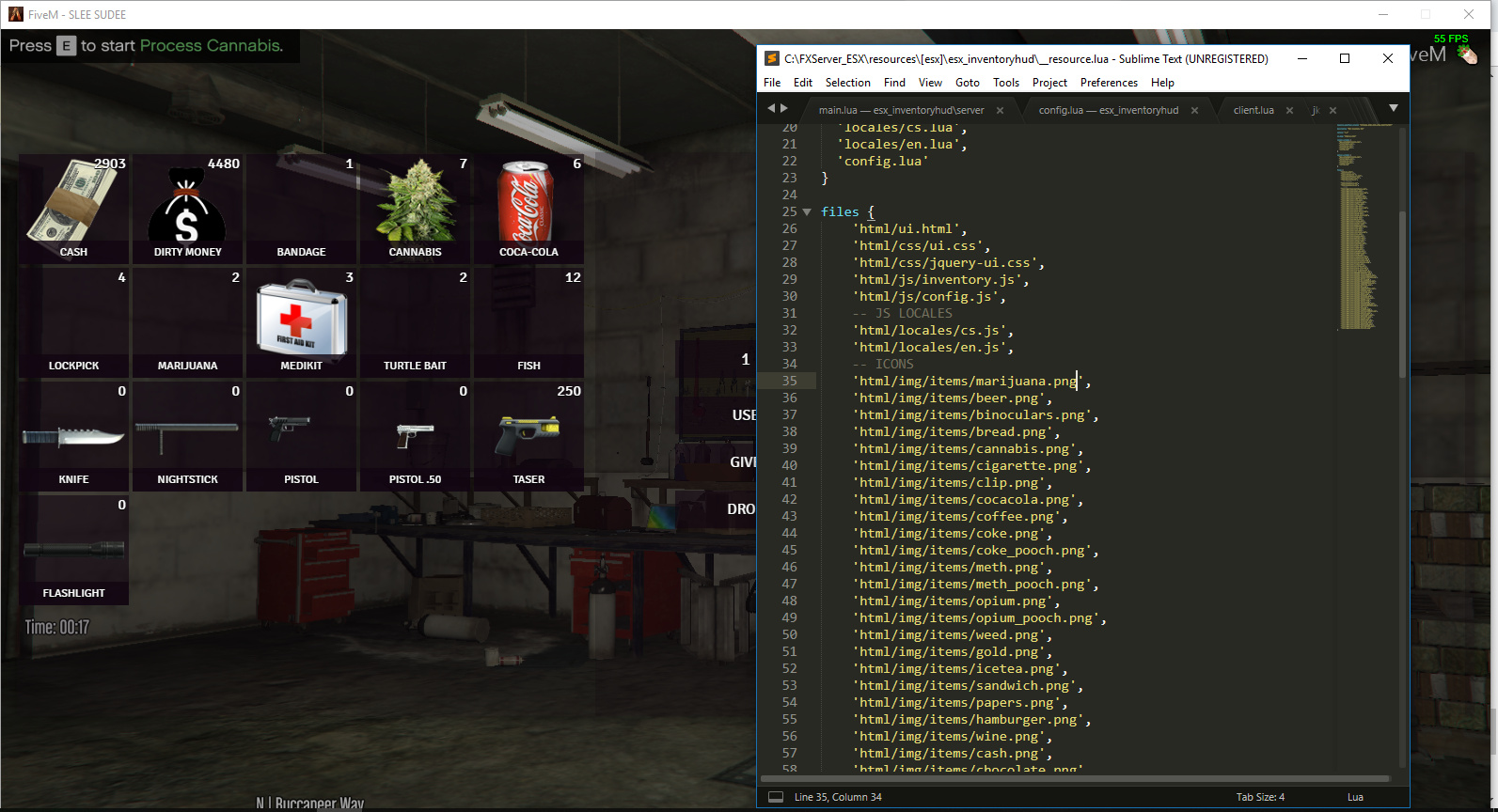Select the Cash item in inventory
This screenshot has height=812, width=1498.
[x=73, y=208]
